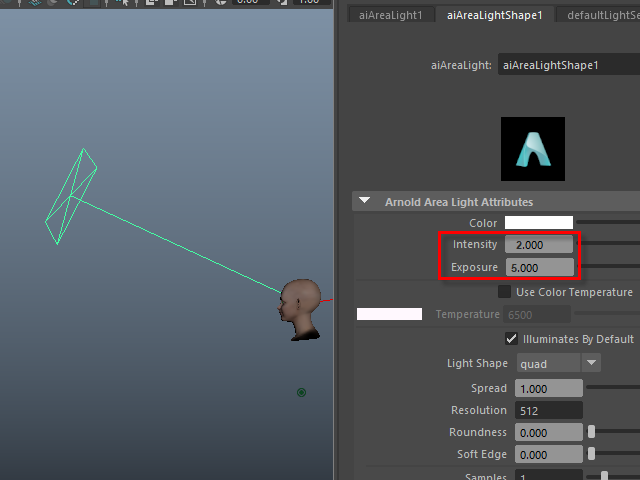The height and width of the screenshot is (480, 640).
Task: Click the aiAreaLight name field
Action: click(568, 66)
